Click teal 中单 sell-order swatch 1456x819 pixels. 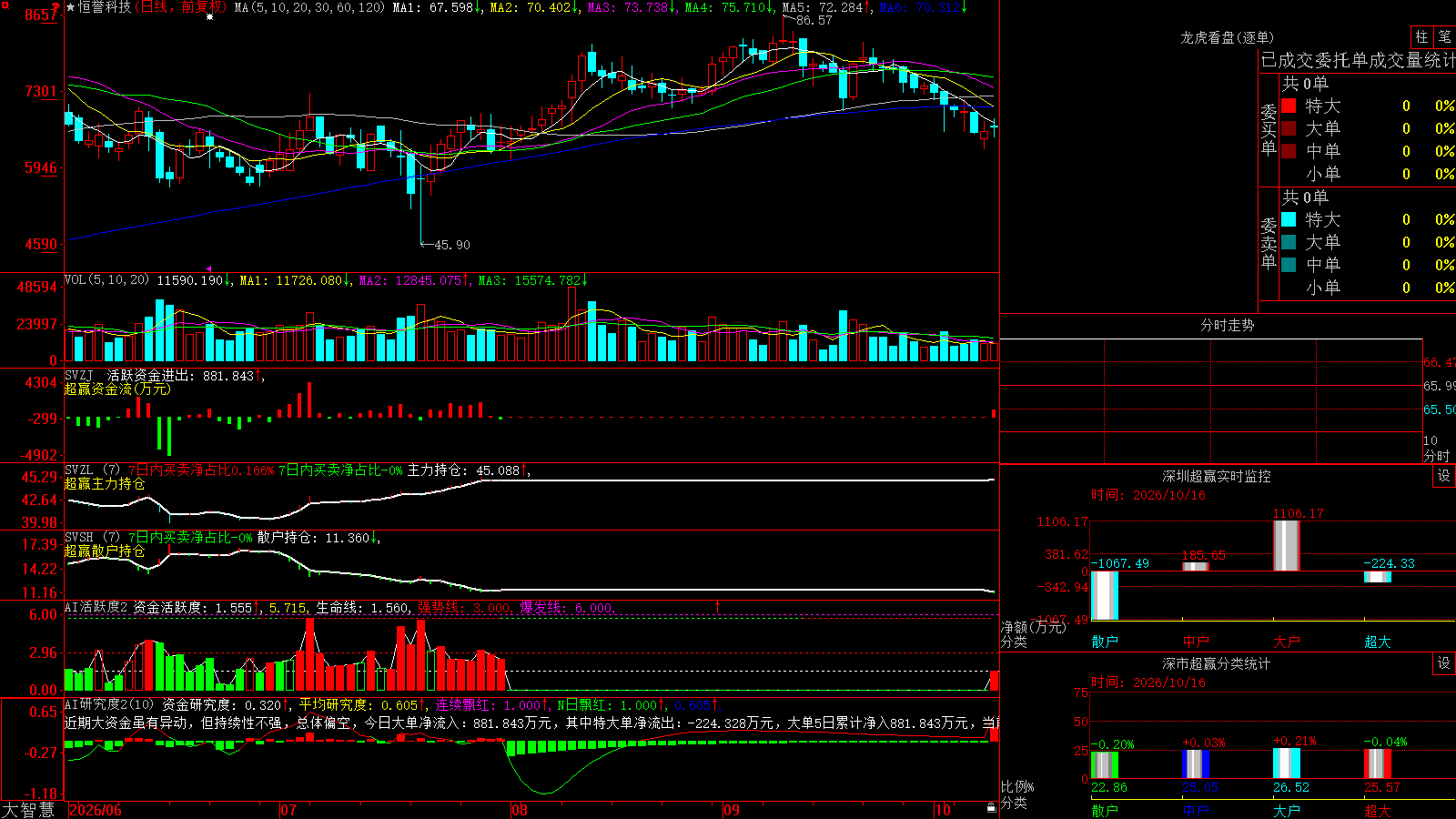(x=1289, y=265)
